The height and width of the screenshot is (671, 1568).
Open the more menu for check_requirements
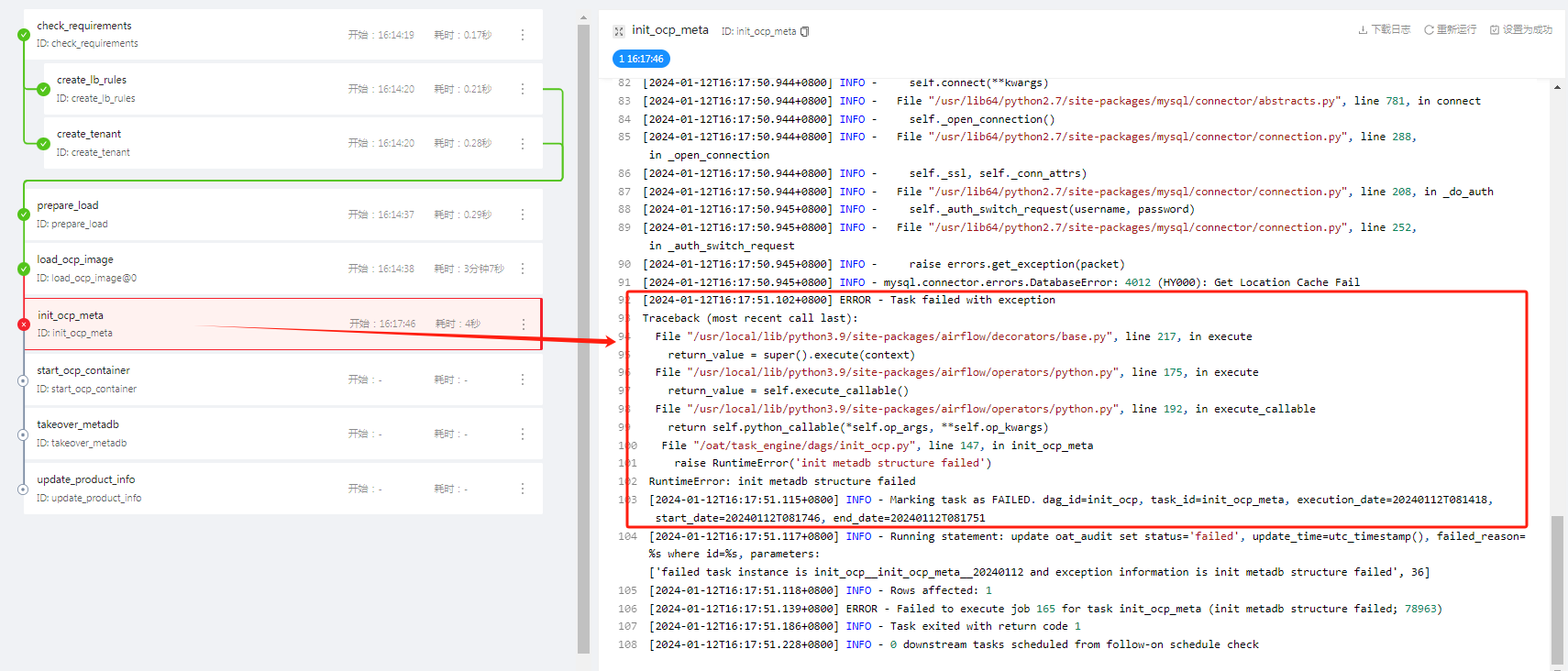[523, 35]
